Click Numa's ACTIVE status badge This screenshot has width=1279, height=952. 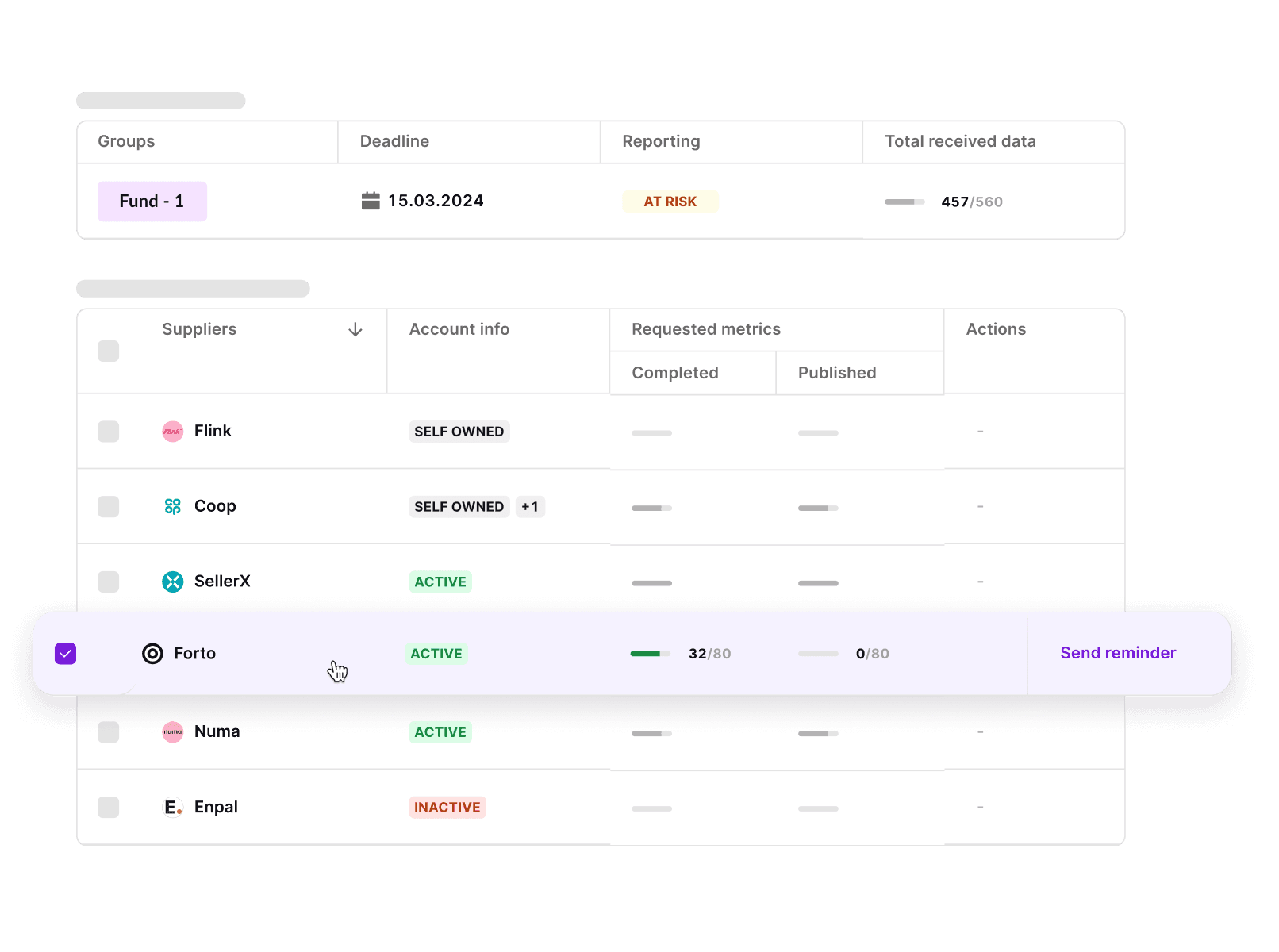440,732
